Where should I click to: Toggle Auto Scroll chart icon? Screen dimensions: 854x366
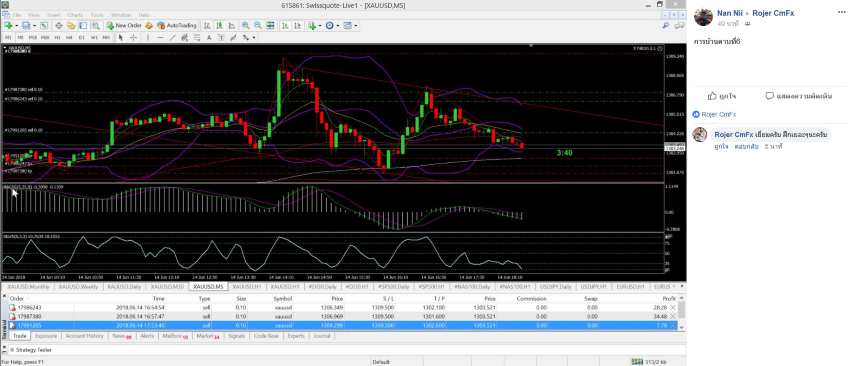click(x=285, y=26)
